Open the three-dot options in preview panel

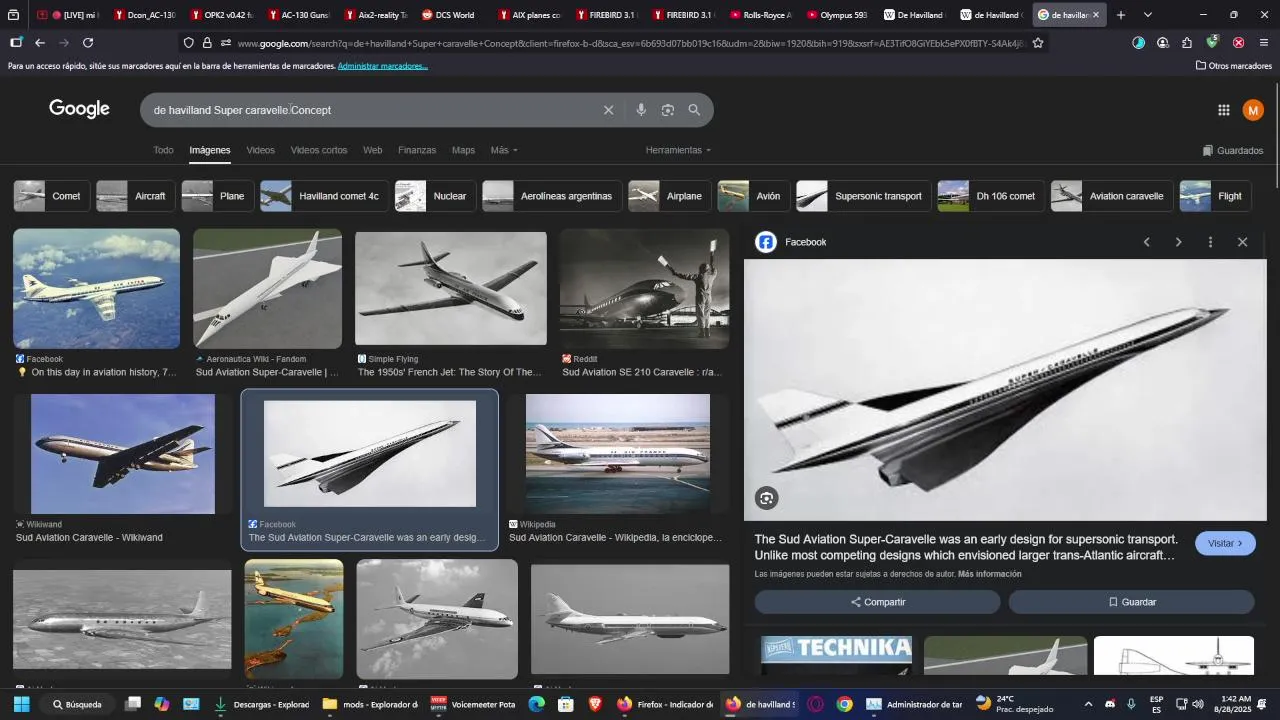(1210, 242)
